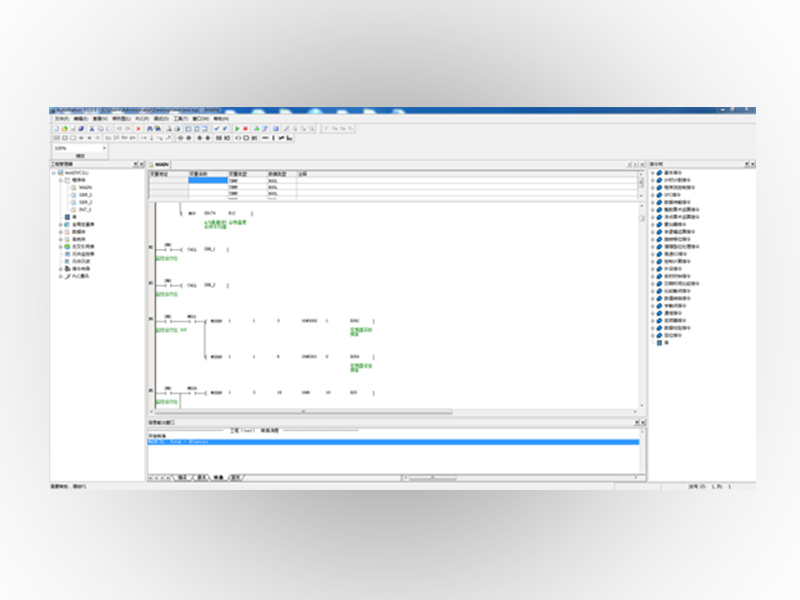The width and height of the screenshot is (800, 600).
Task: Select INT_1 interrupt in project tree
Action: (x=85, y=209)
